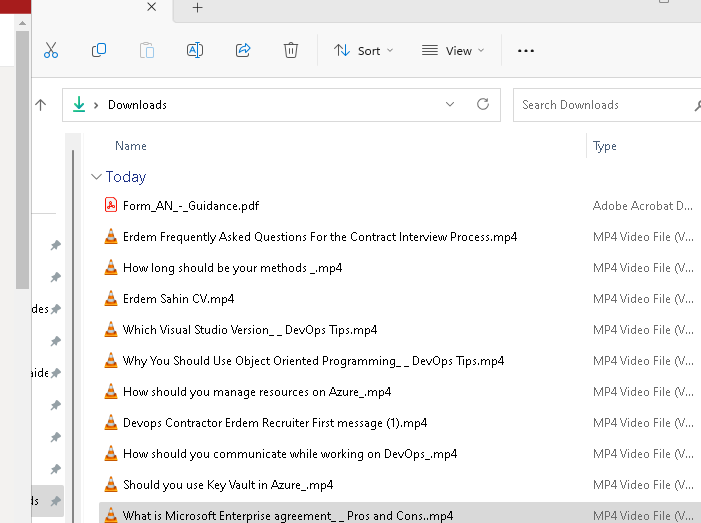Click Downloads in the address bar

point(137,105)
